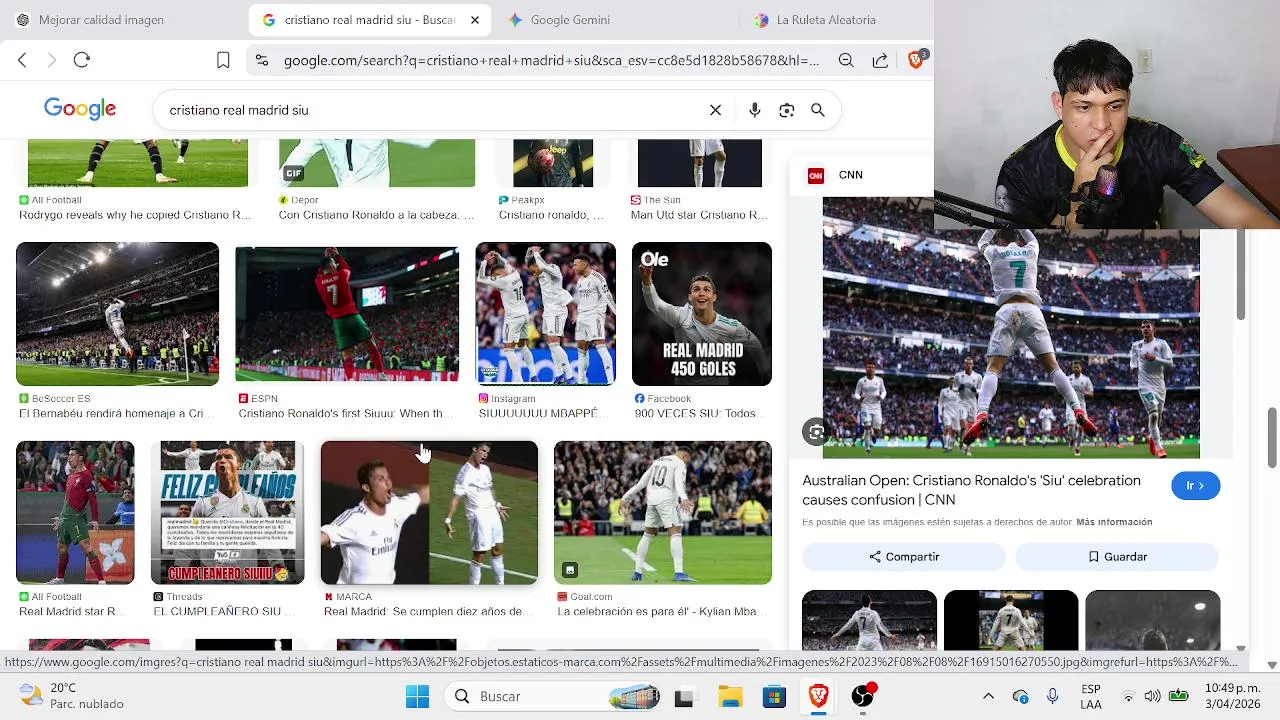Bookmark this page using the bookmark icon

click(223, 60)
